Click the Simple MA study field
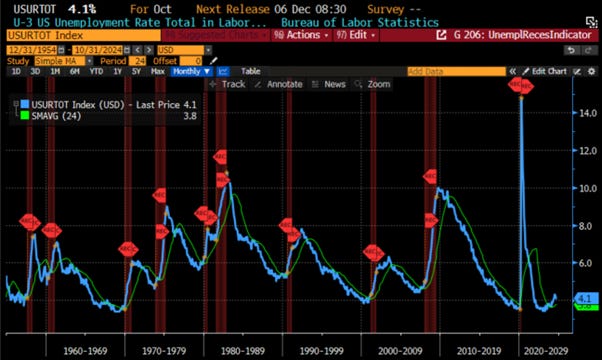The height and width of the screenshot is (360, 602). (x=60, y=61)
